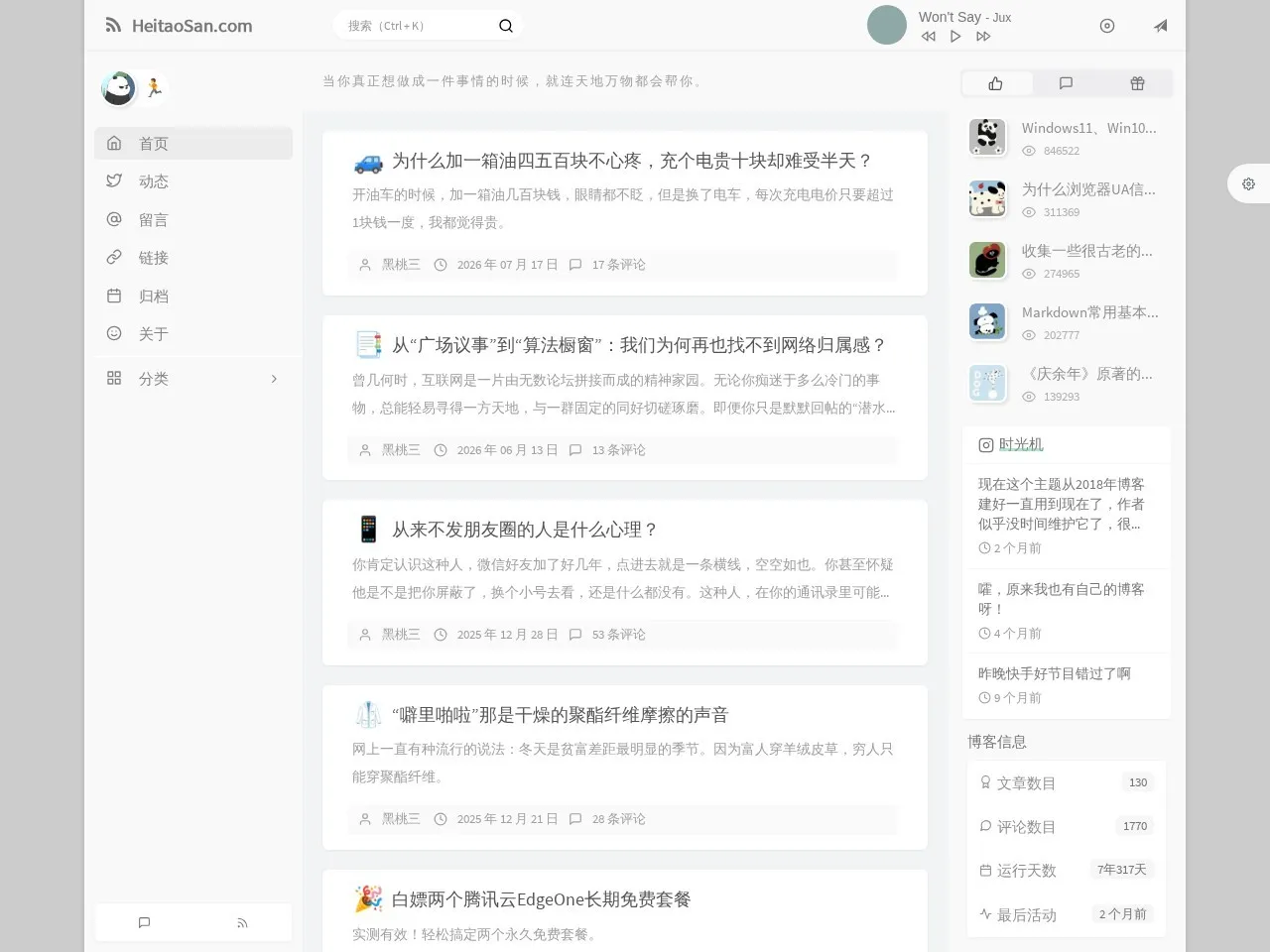
Task: Open article 从来不发朋友圈的人是什么心理
Action: point(525,529)
